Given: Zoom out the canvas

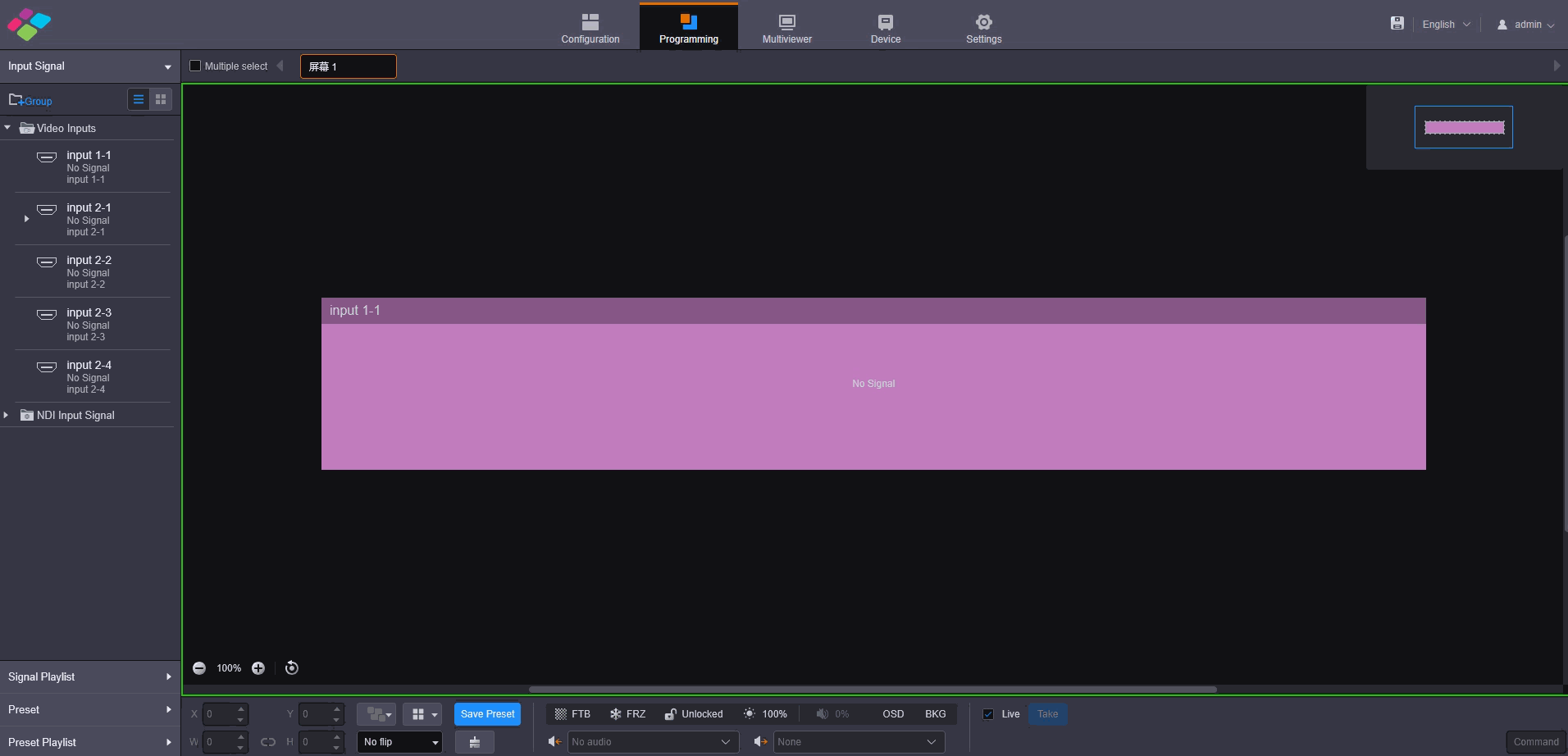Looking at the screenshot, I should (199, 668).
